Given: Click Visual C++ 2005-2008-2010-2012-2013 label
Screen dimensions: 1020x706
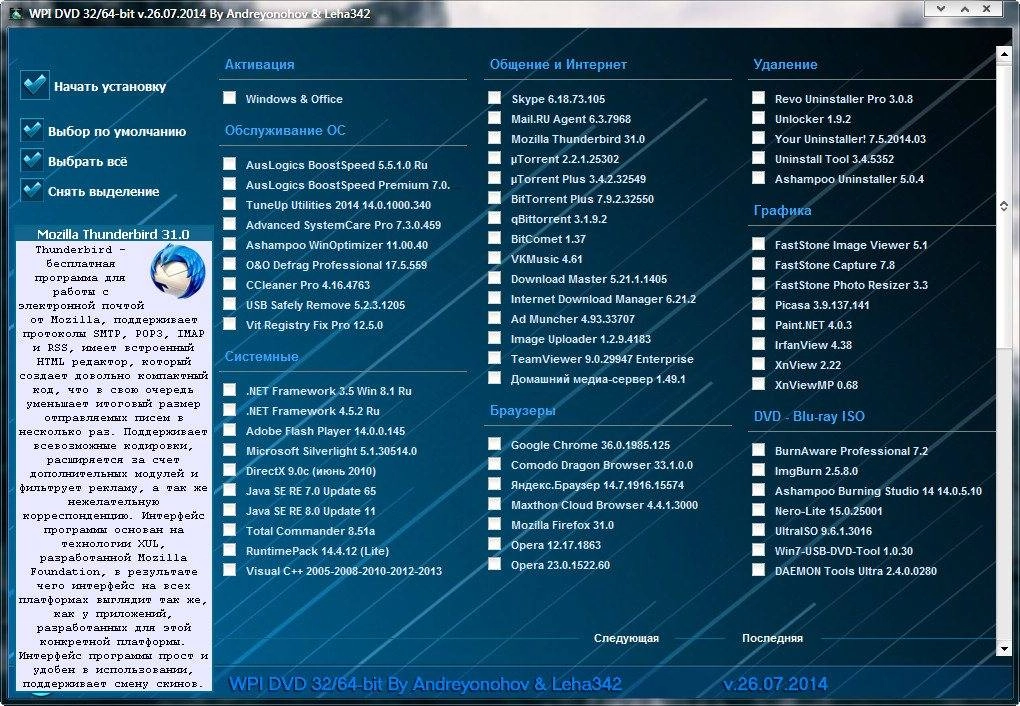Looking at the screenshot, I should (343, 571).
